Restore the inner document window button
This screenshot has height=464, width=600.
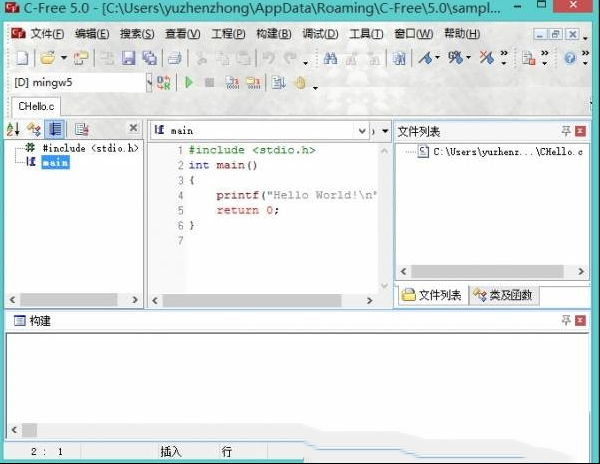(x=556, y=35)
